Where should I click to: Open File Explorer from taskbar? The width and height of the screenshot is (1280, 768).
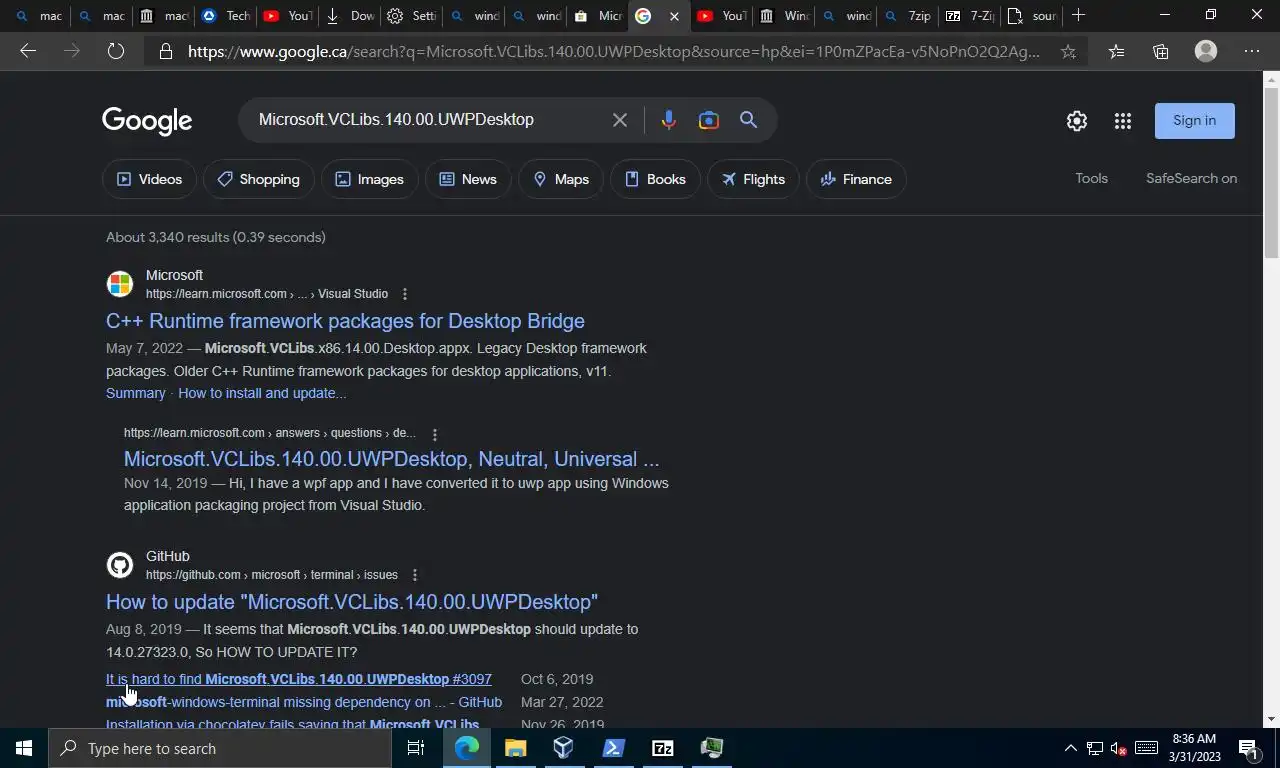(x=515, y=748)
